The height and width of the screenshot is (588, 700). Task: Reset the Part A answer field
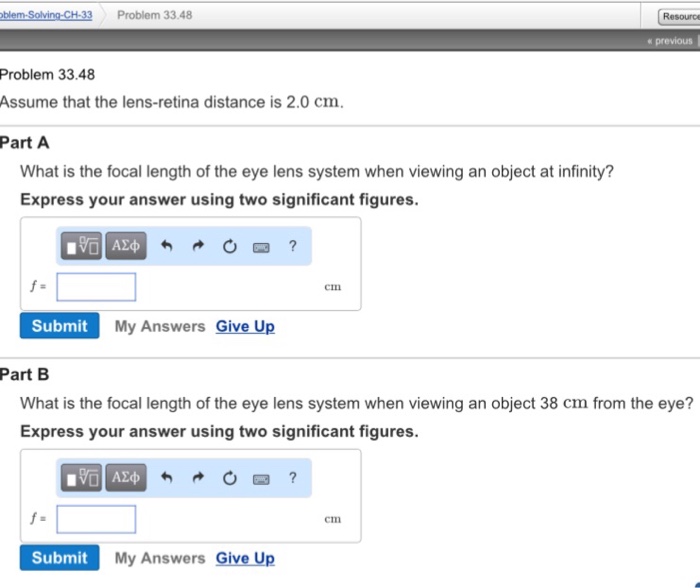(229, 246)
